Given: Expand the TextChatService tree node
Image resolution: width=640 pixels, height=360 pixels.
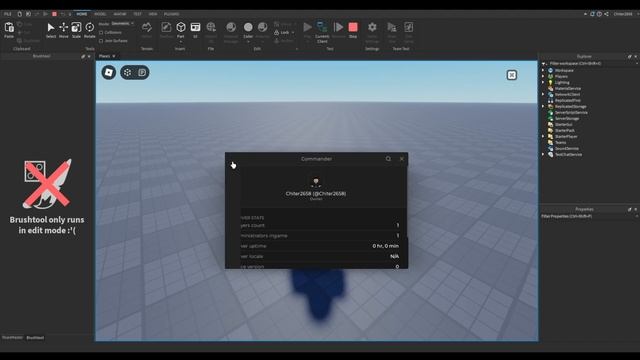Looking at the screenshot, I should pos(543,154).
